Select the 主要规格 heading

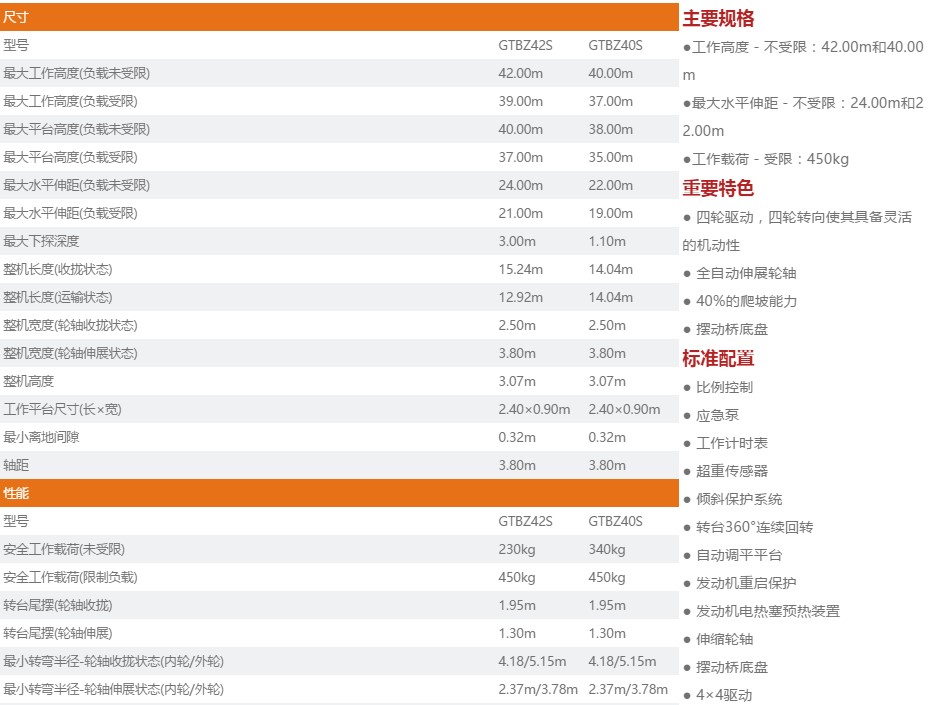point(718,18)
